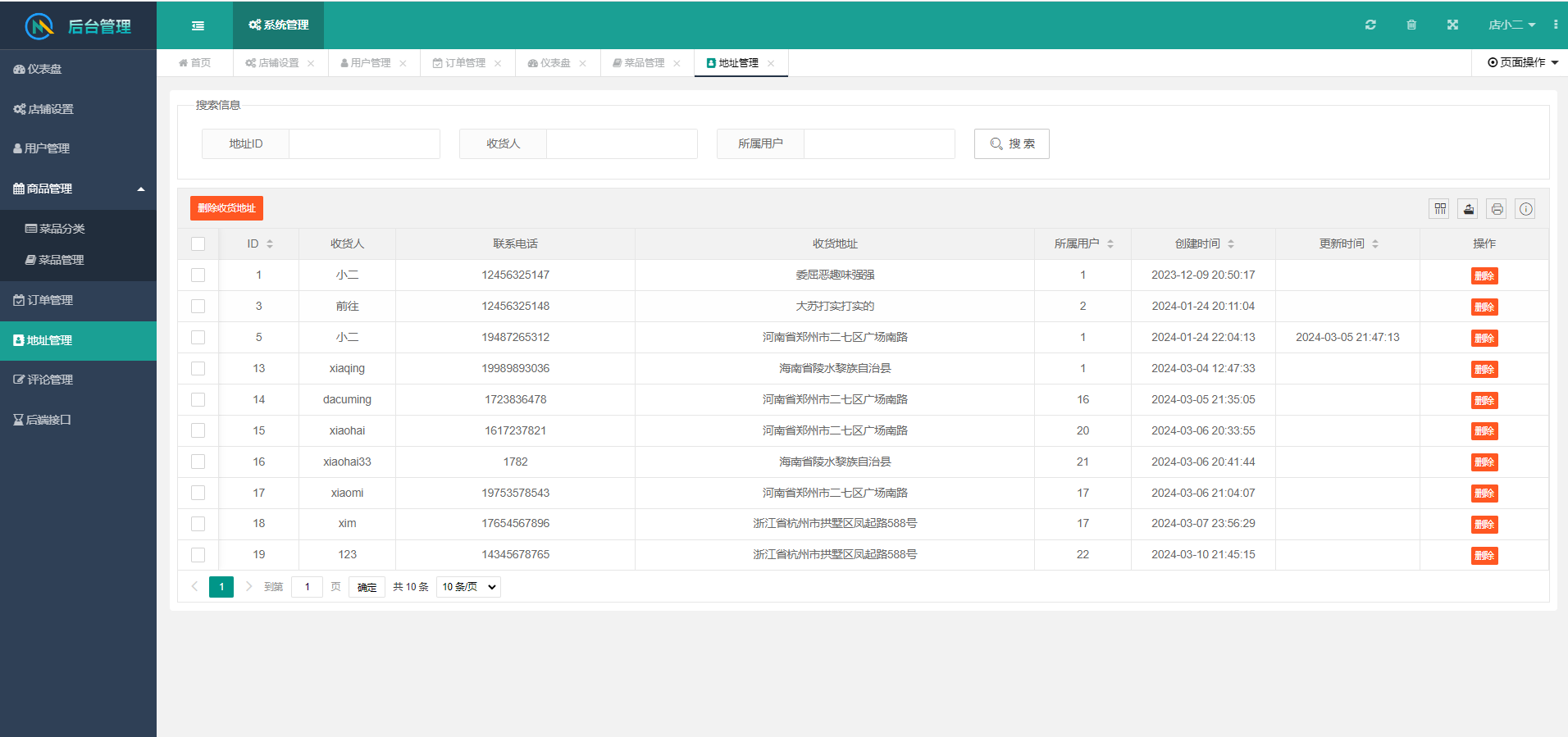Click the print table icon

(1497, 209)
